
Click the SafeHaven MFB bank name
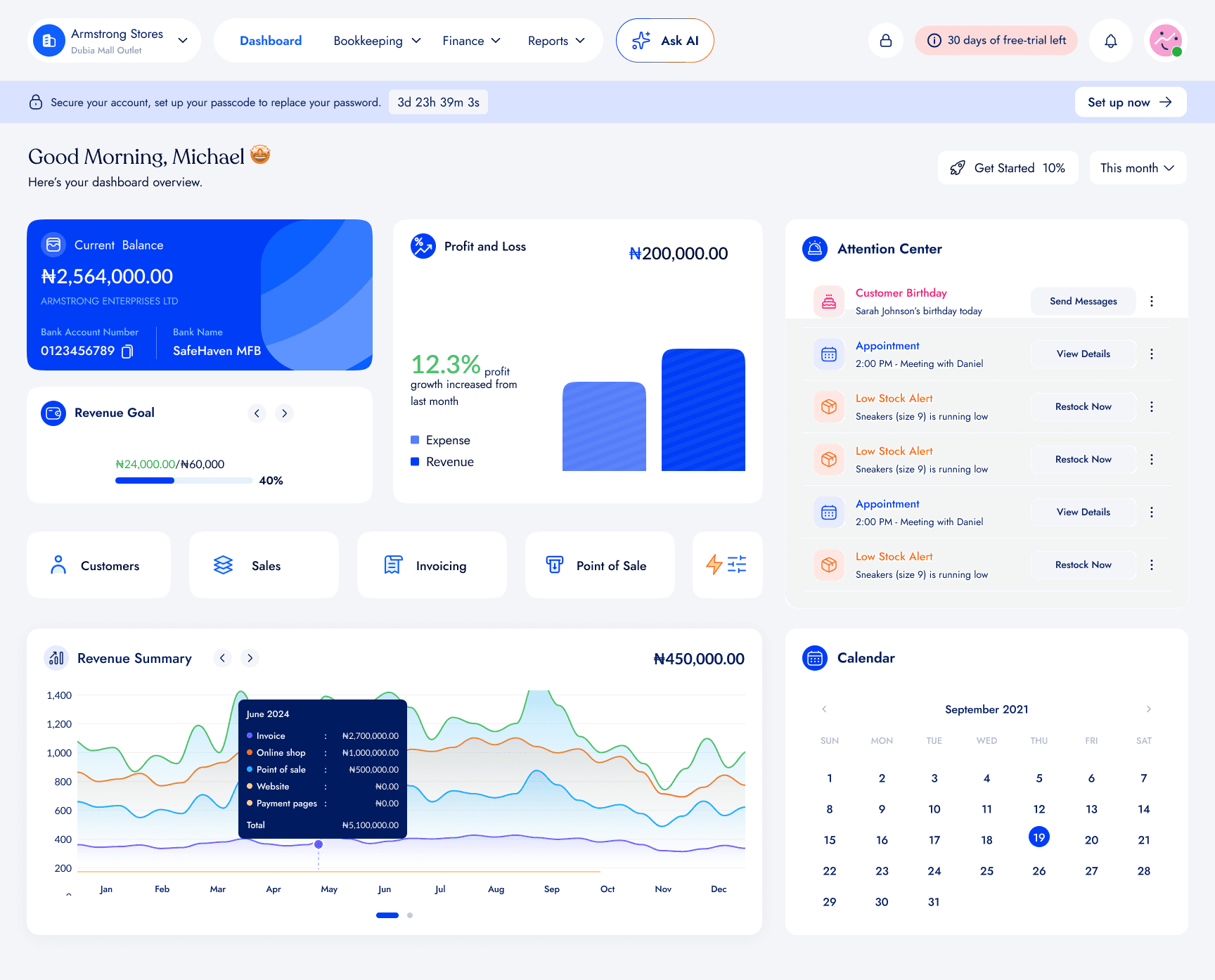click(x=217, y=351)
